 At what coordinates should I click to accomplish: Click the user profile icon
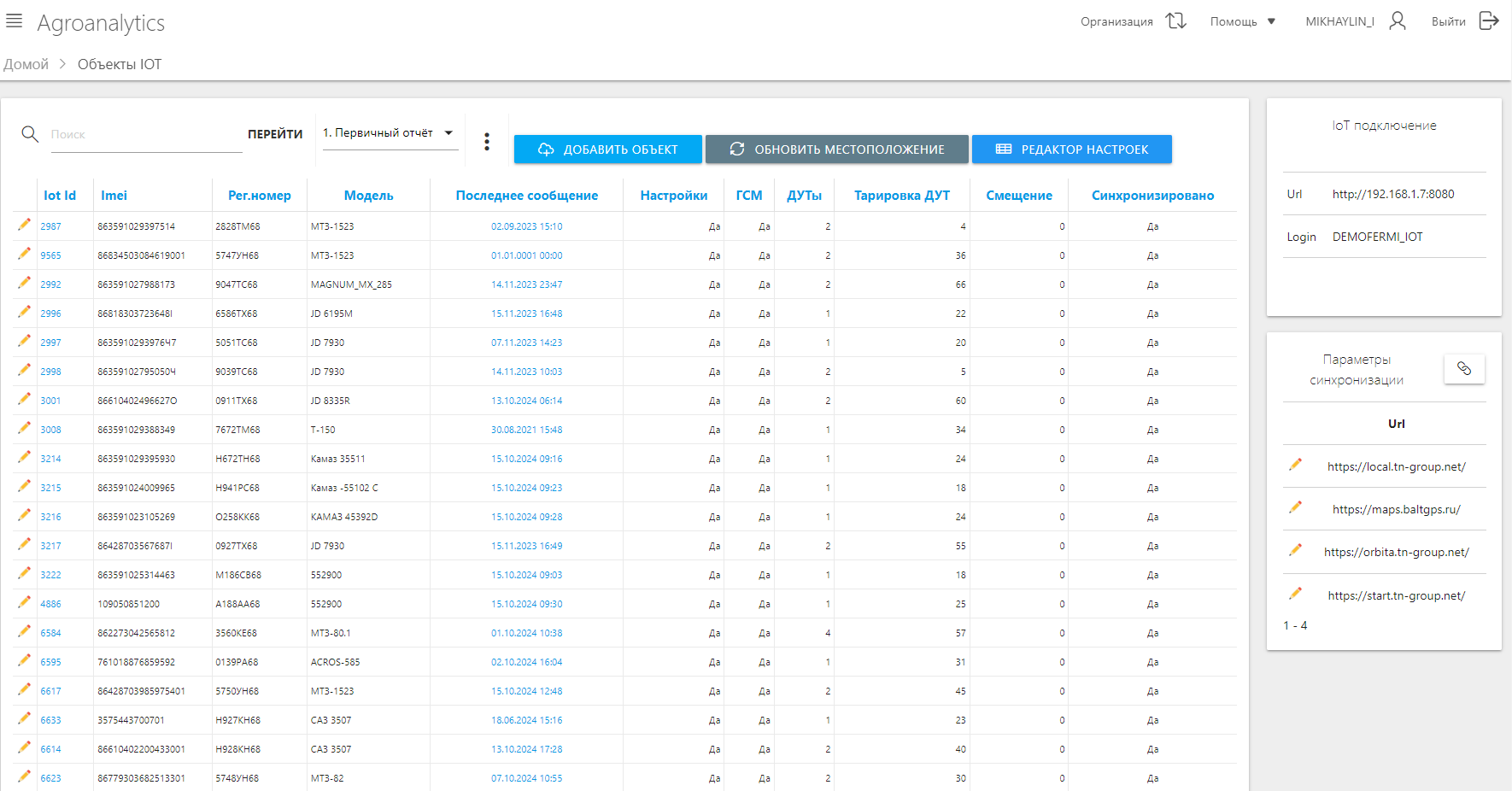pos(1397,21)
